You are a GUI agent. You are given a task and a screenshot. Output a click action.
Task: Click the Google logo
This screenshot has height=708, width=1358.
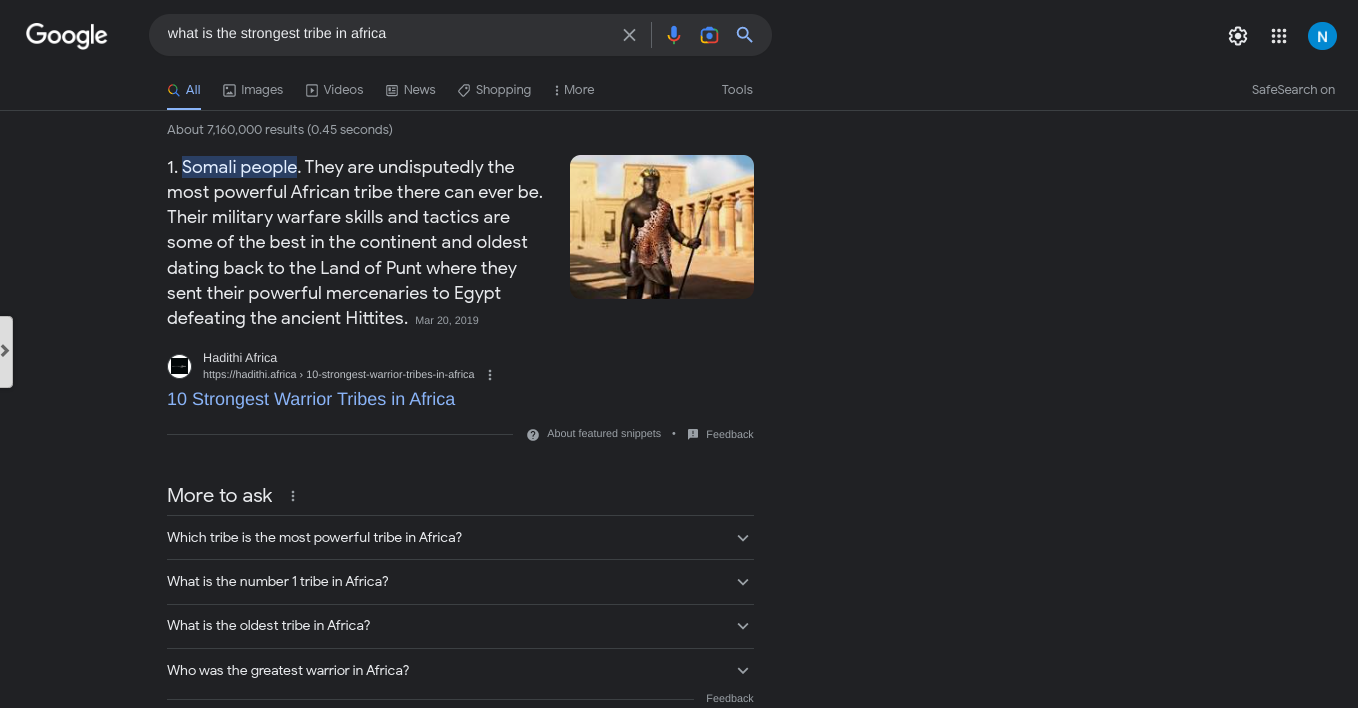tap(67, 35)
